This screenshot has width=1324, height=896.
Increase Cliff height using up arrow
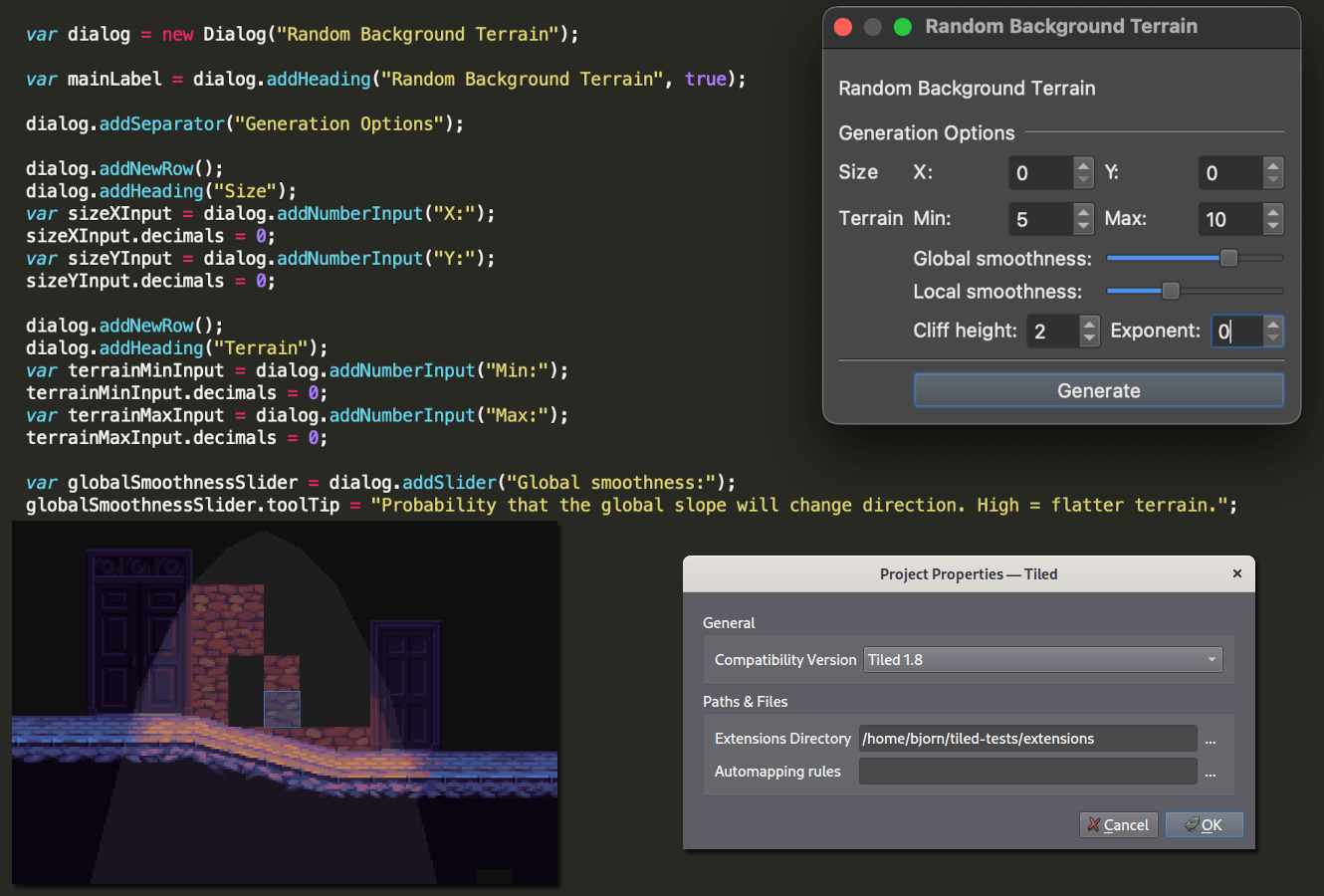tap(1089, 324)
